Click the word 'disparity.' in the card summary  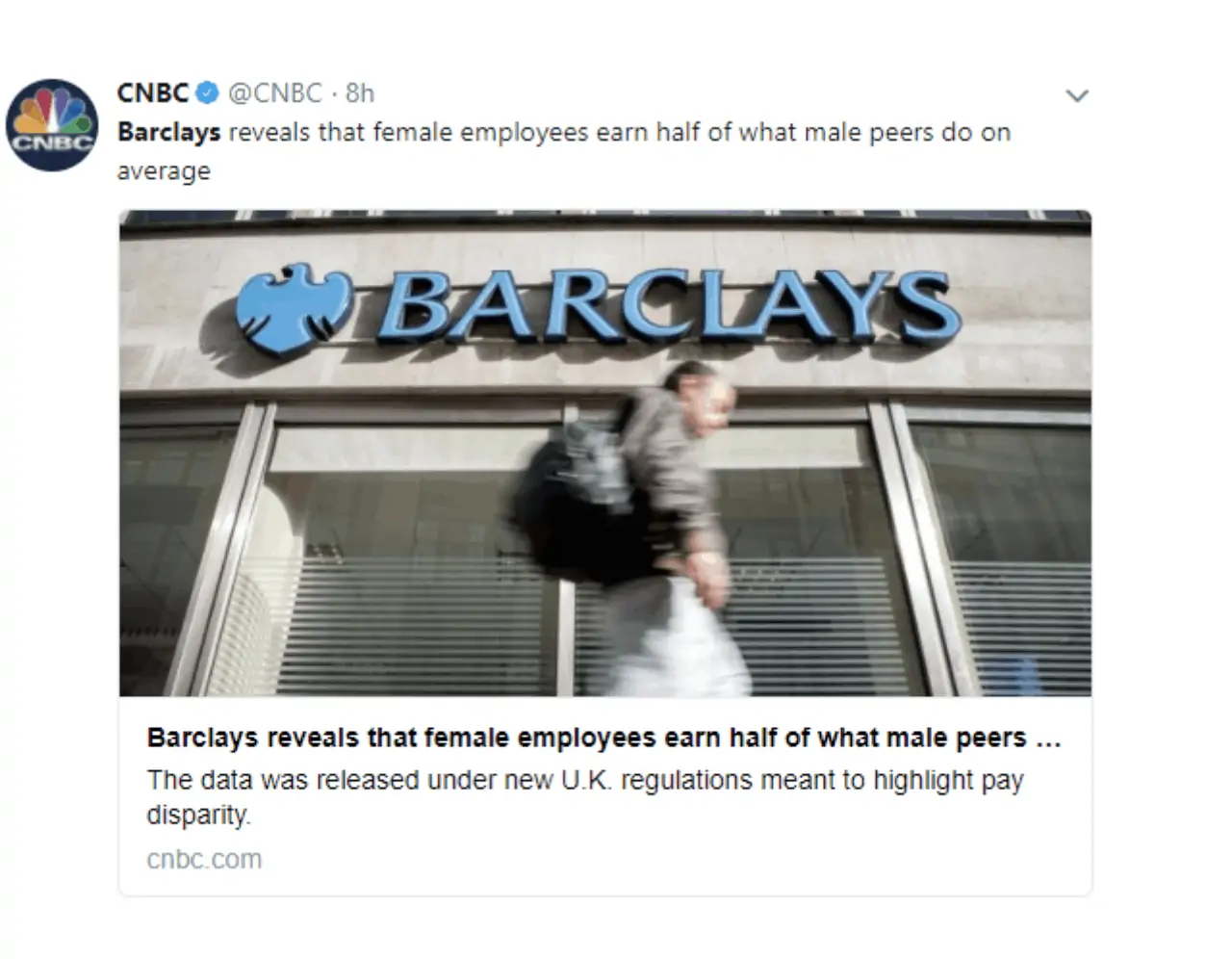coord(198,816)
